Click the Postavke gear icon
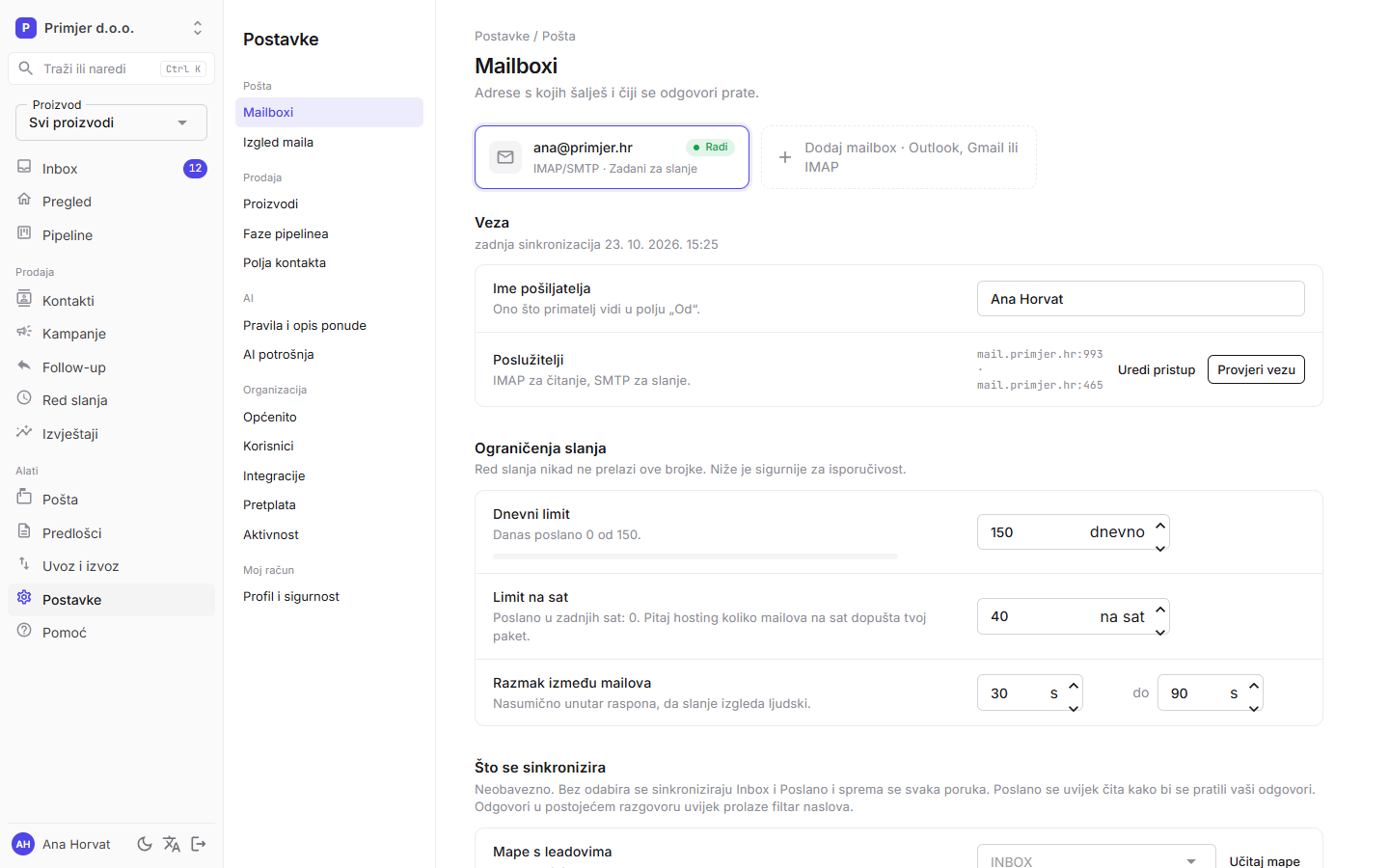The width and height of the screenshot is (1389, 868). [x=24, y=598]
